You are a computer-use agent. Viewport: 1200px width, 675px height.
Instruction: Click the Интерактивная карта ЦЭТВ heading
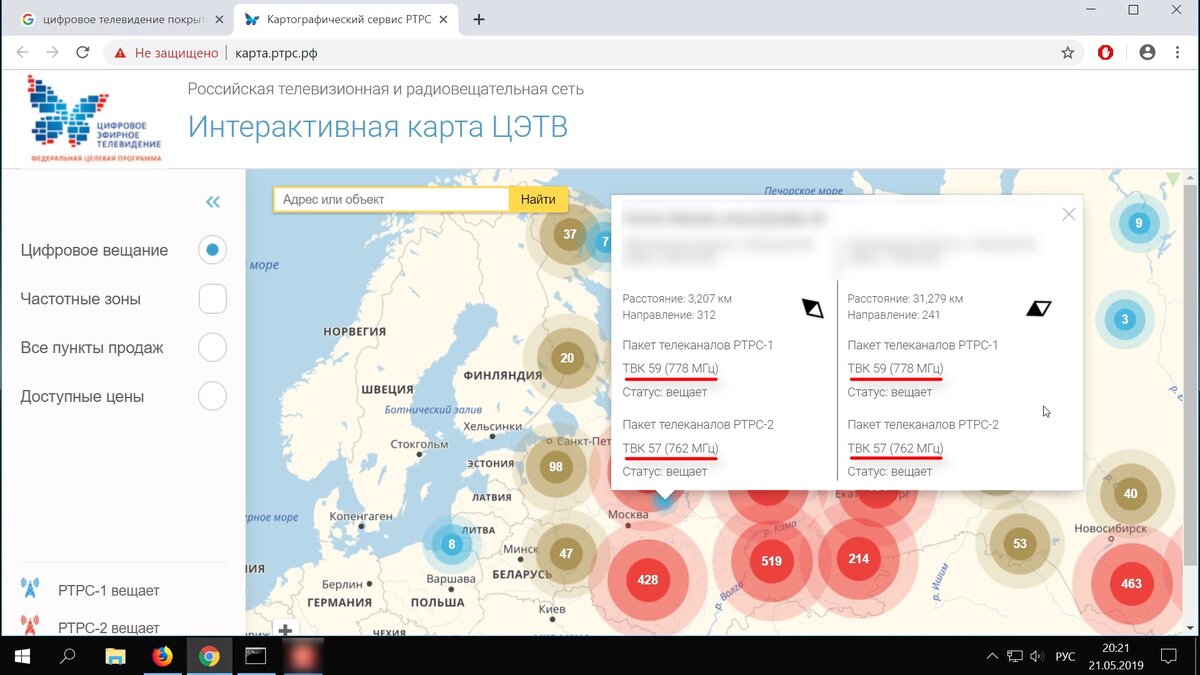378,127
